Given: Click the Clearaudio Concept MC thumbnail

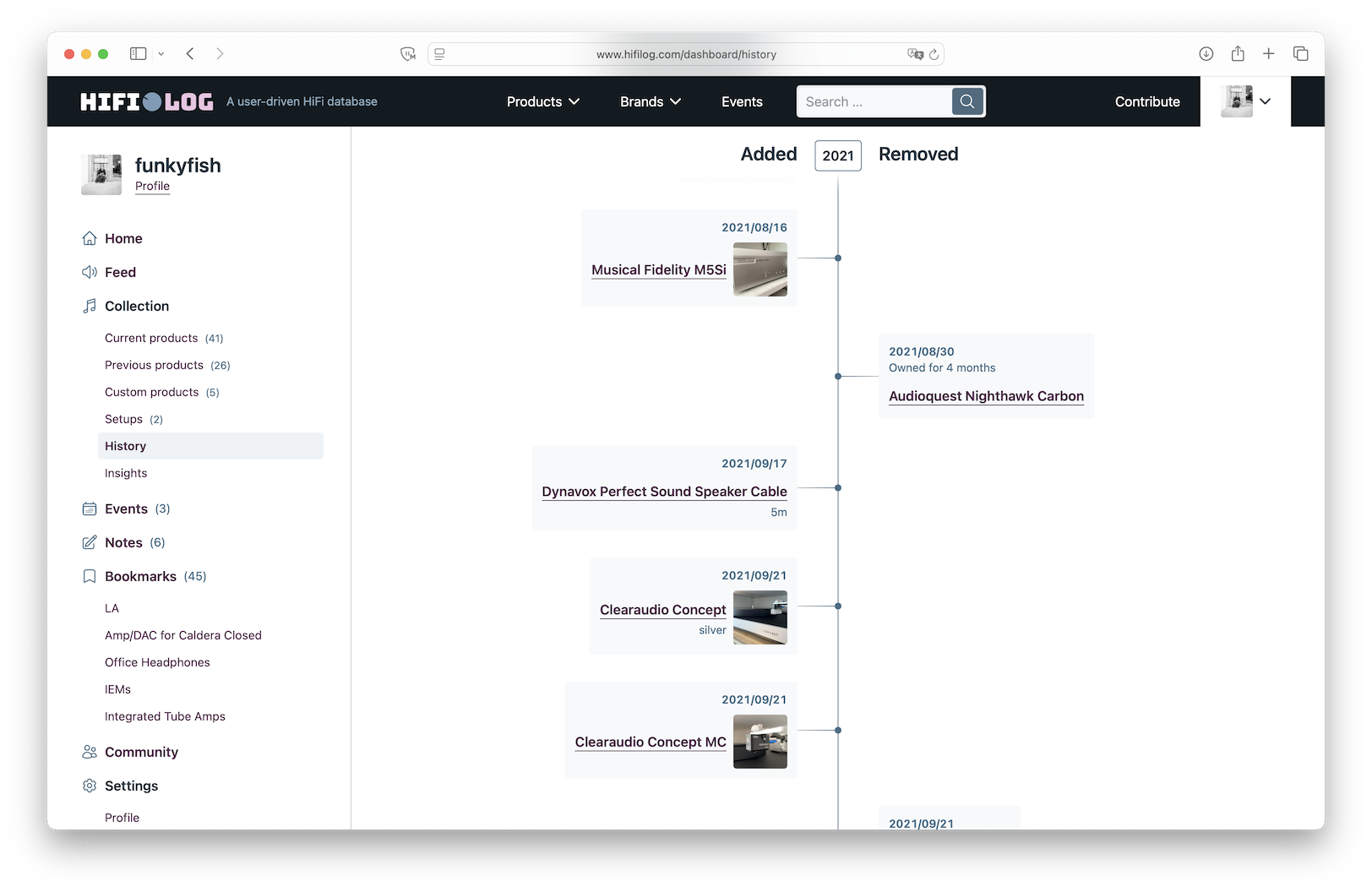Looking at the screenshot, I should pyautogui.click(x=760, y=742).
